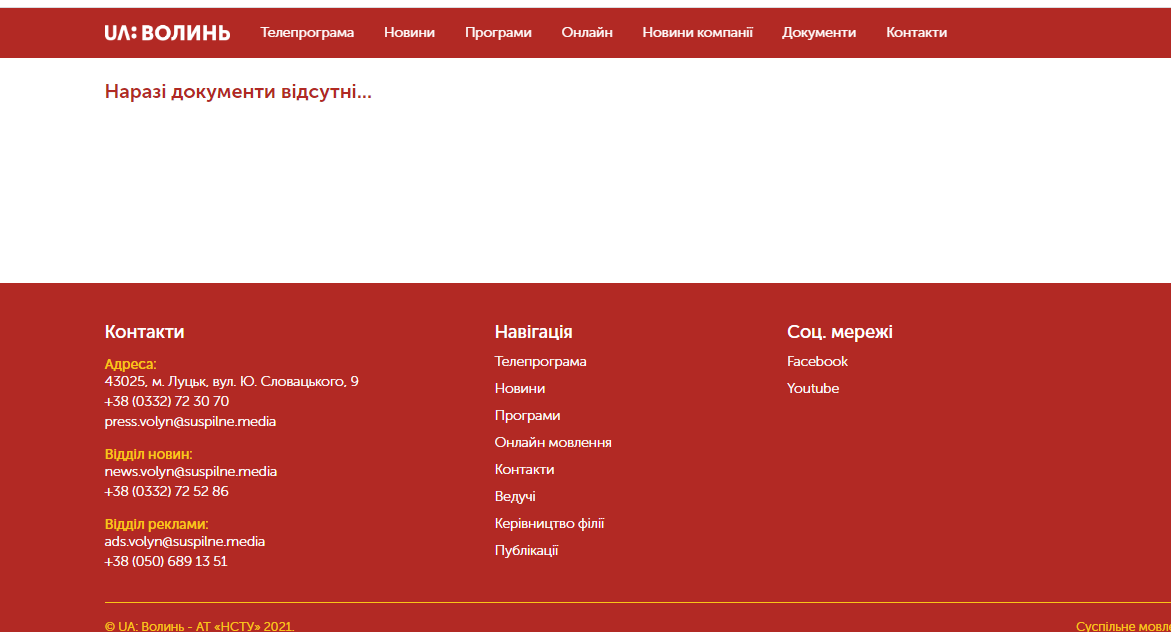
Task: Click the news.volyn@suspilne.media email link
Action: [190, 471]
